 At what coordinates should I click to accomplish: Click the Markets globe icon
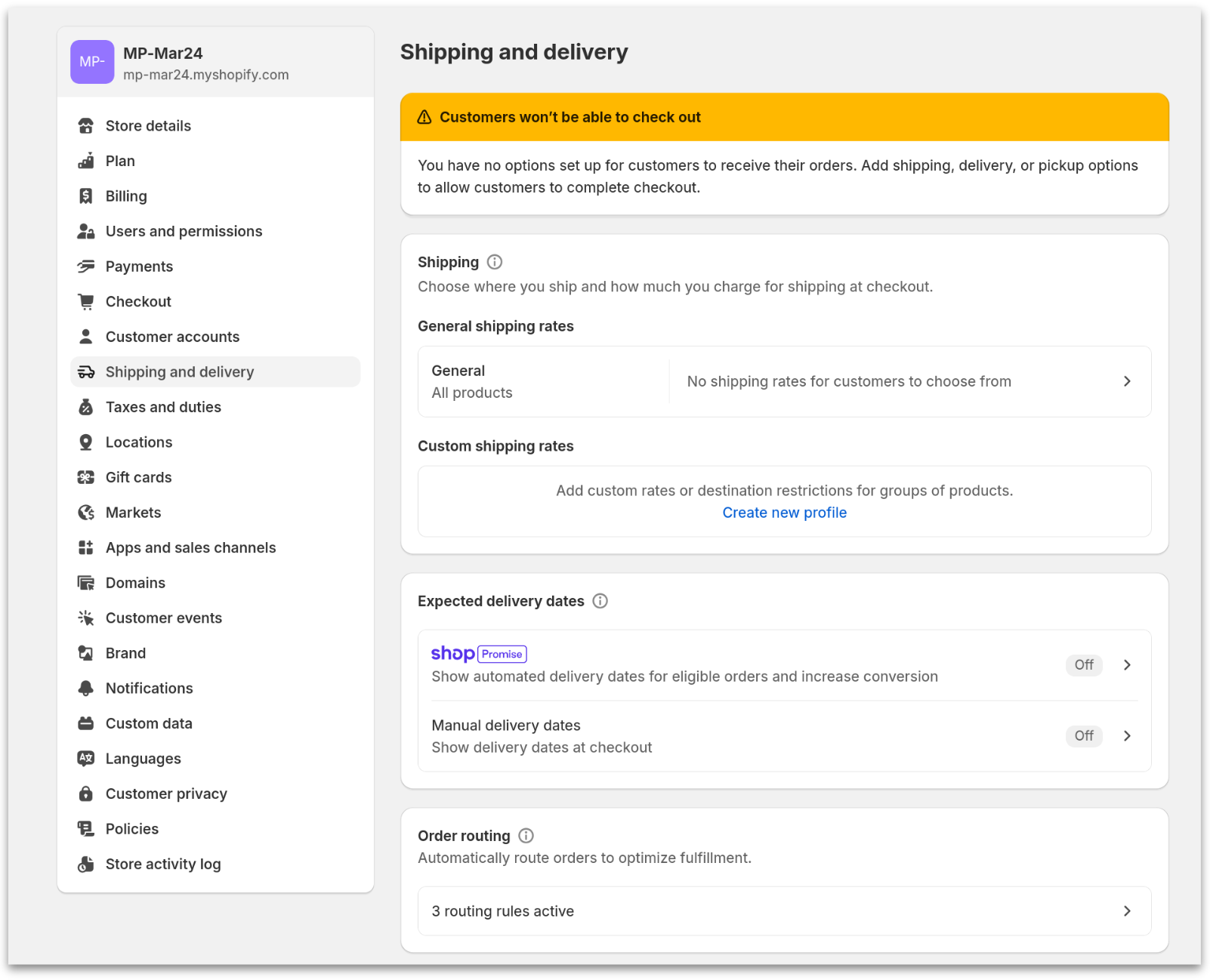[86, 513]
